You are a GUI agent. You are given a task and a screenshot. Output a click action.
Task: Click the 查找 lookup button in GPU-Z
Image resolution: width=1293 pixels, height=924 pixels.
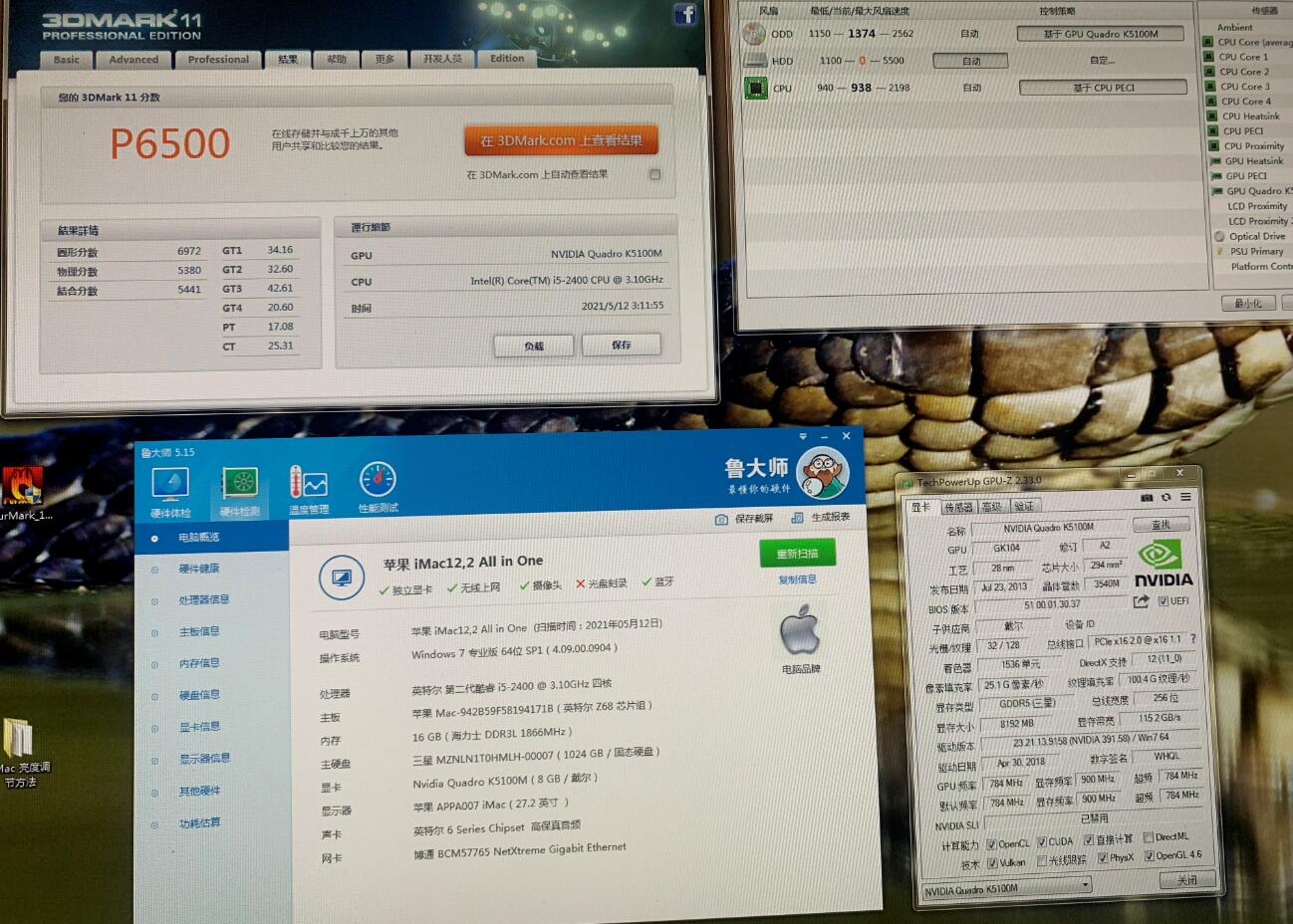pyautogui.click(x=1162, y=524)
